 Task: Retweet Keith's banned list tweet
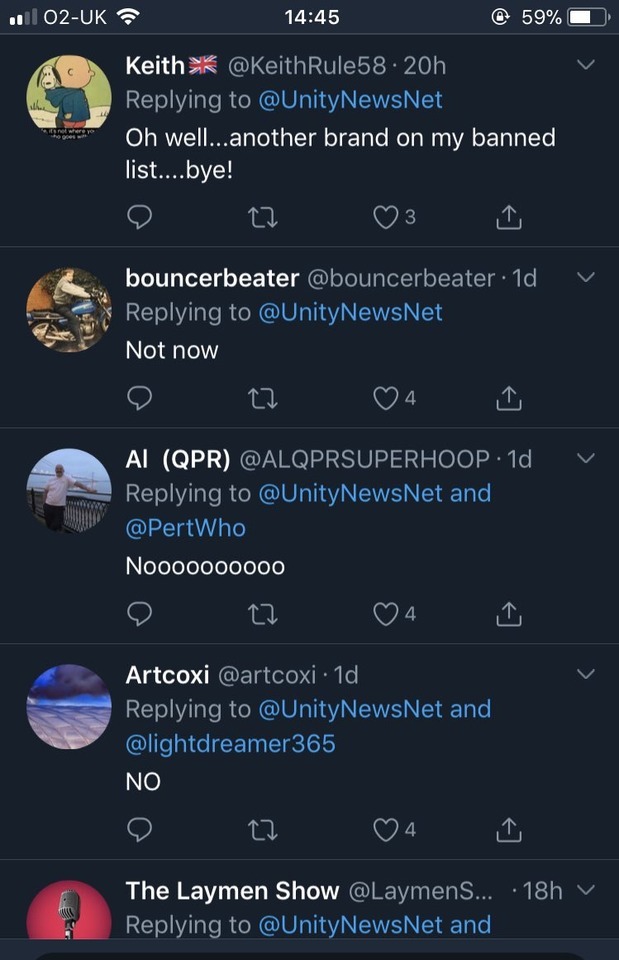[x=263, y=216]
